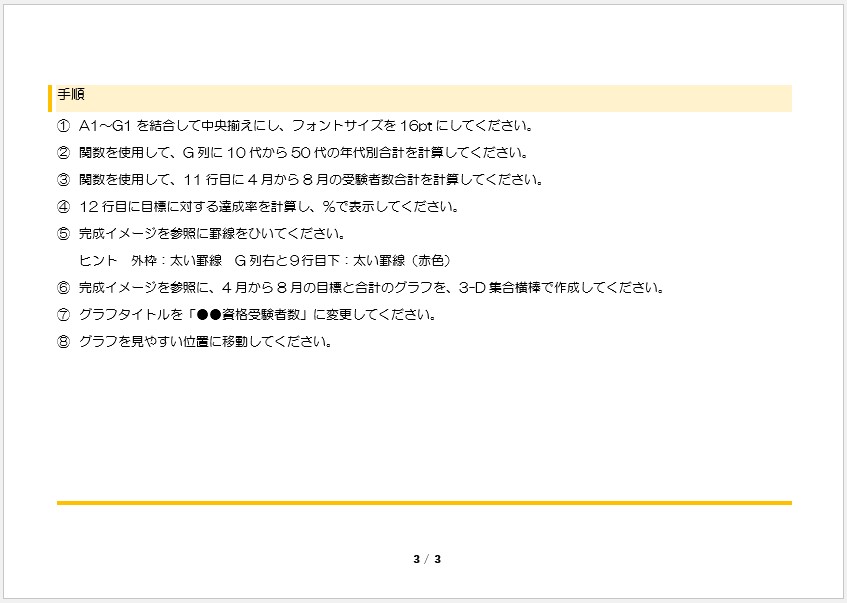Viewport: 847px width, 603px height.
Task: Click the step about moving the graph
Action: (204, 342)
